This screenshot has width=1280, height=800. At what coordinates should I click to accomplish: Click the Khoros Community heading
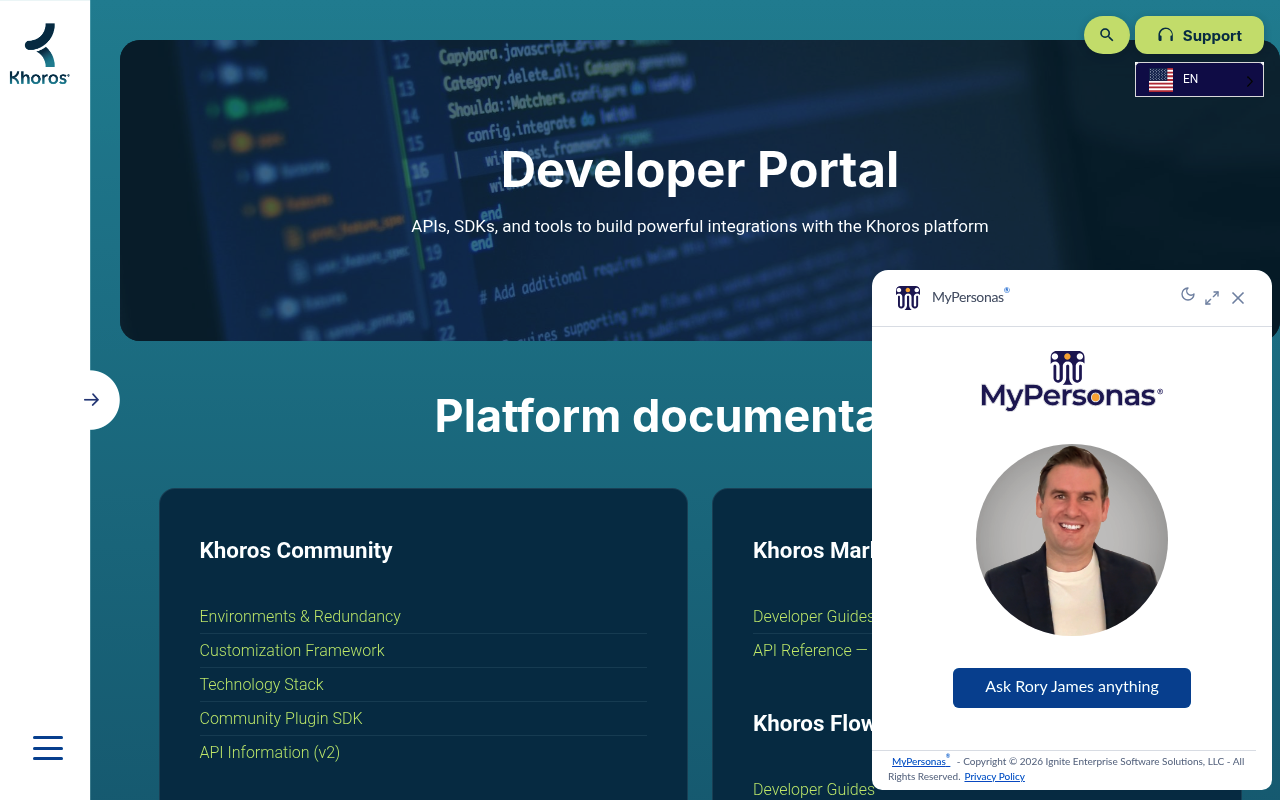[x=296, y=551]
